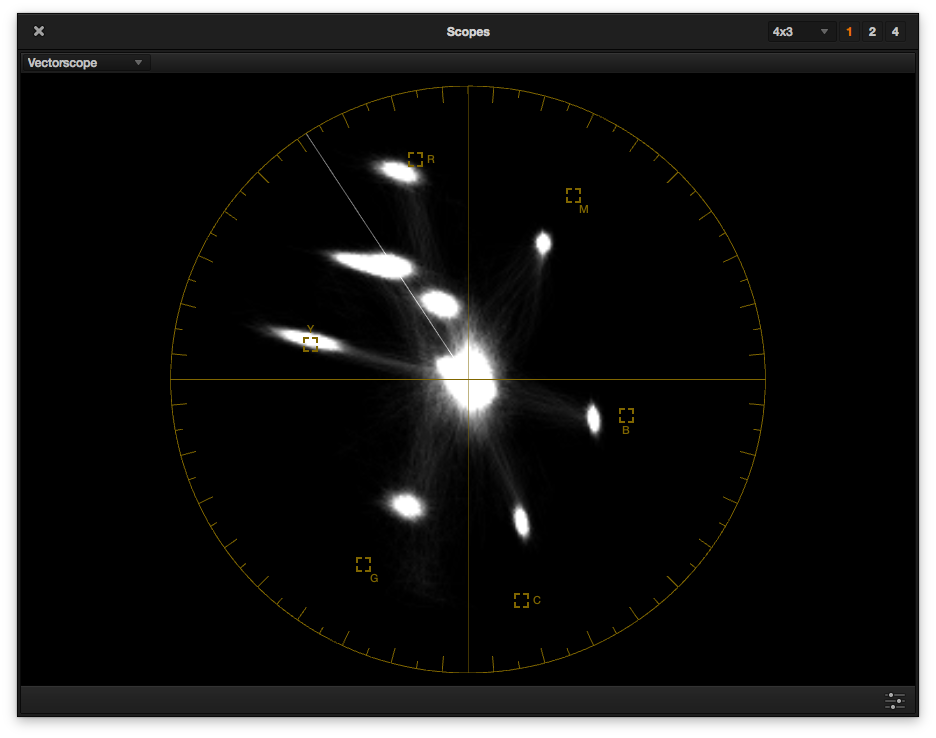Screen dimensions: 936x738
Task: Switch to two-scope view (2)
Action: pos(872,32)
